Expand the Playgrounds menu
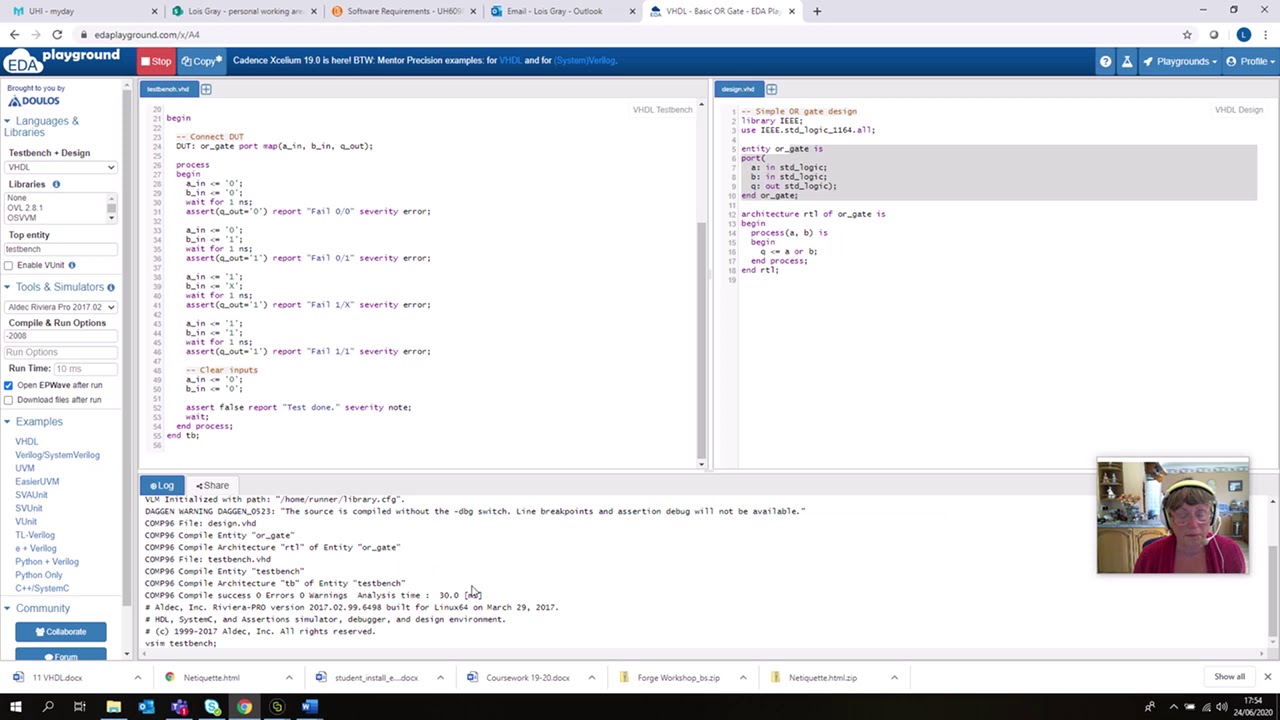This screenshot has width=1280, height=720. coord(1181,61)
